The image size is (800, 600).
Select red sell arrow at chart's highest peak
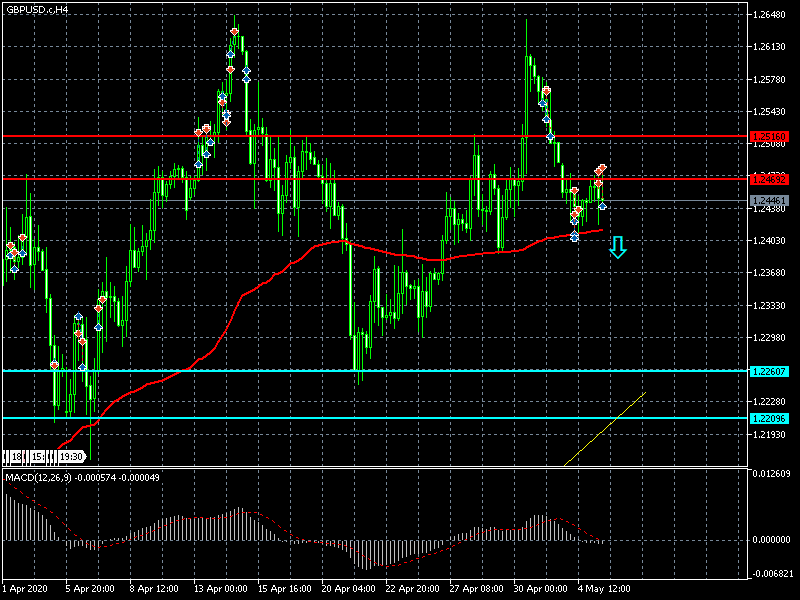pyautogui.click(x=234, y=33)
